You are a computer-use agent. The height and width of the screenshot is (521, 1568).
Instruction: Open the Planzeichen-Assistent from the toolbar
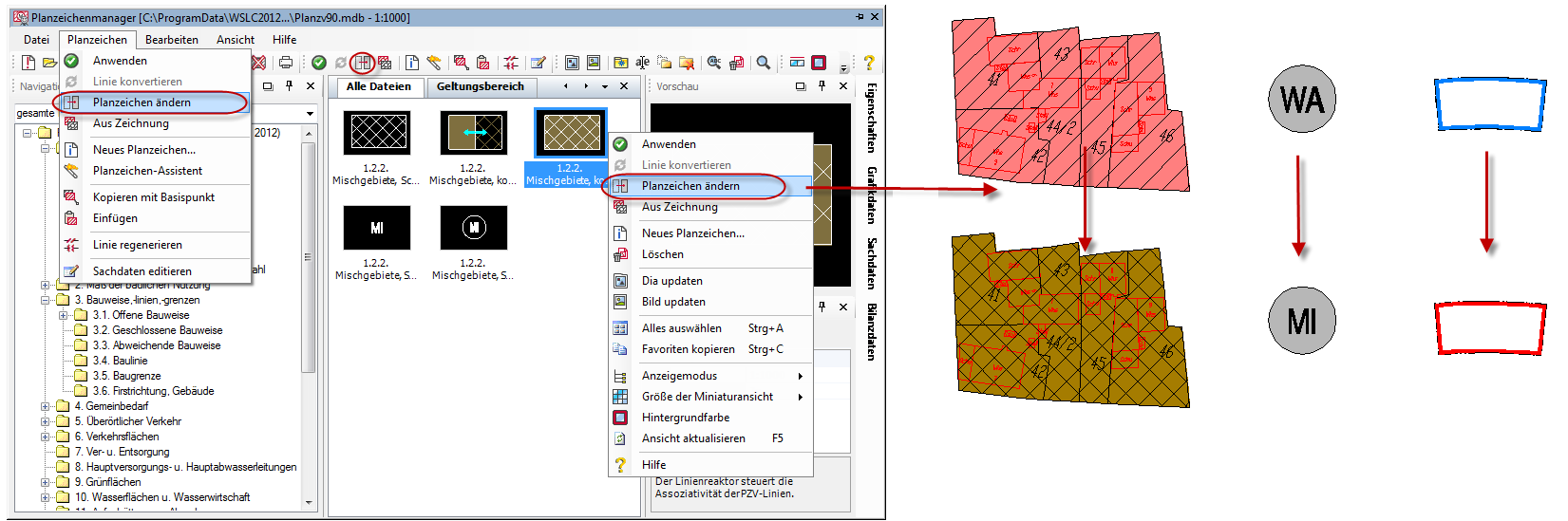pos(434,63)
